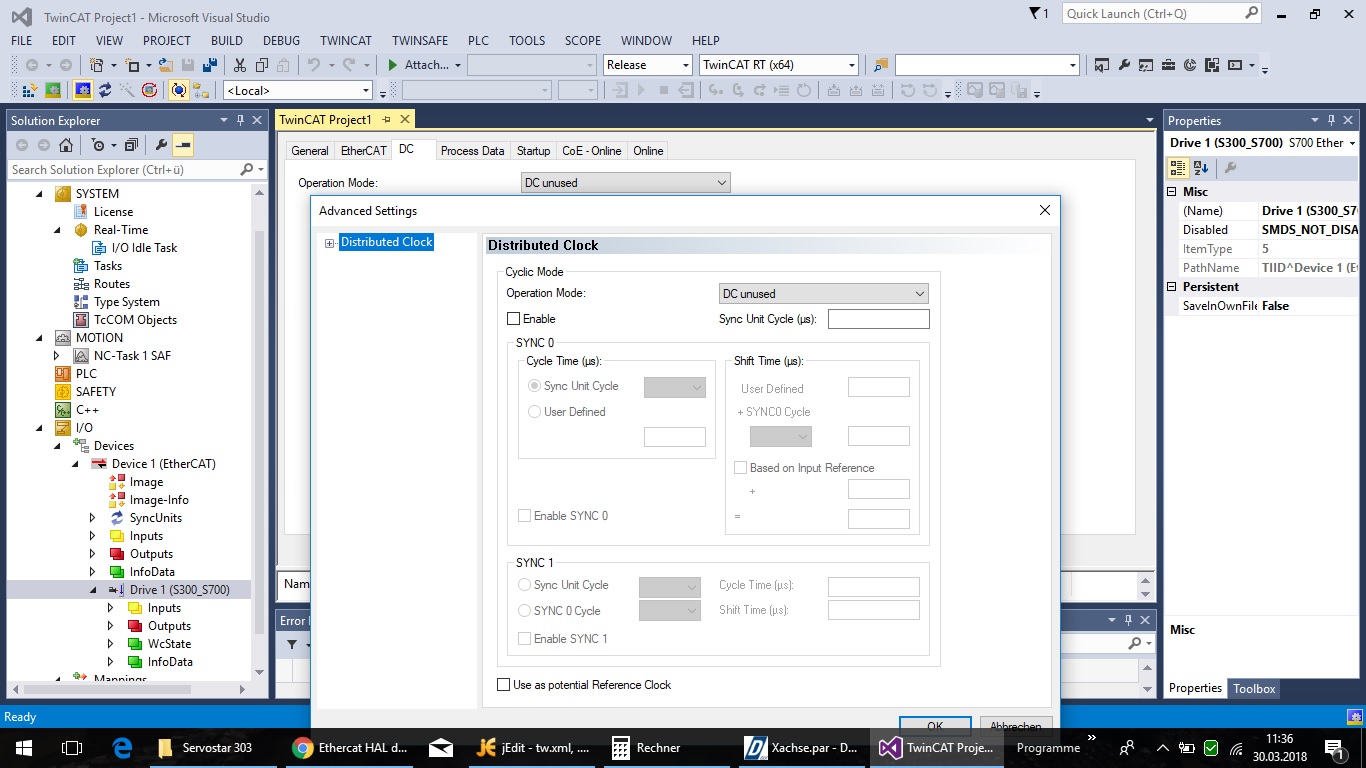Click the Sync Unit Cycle (µs) field
This screenshot has height=768, width=1366.
point(879,319)
